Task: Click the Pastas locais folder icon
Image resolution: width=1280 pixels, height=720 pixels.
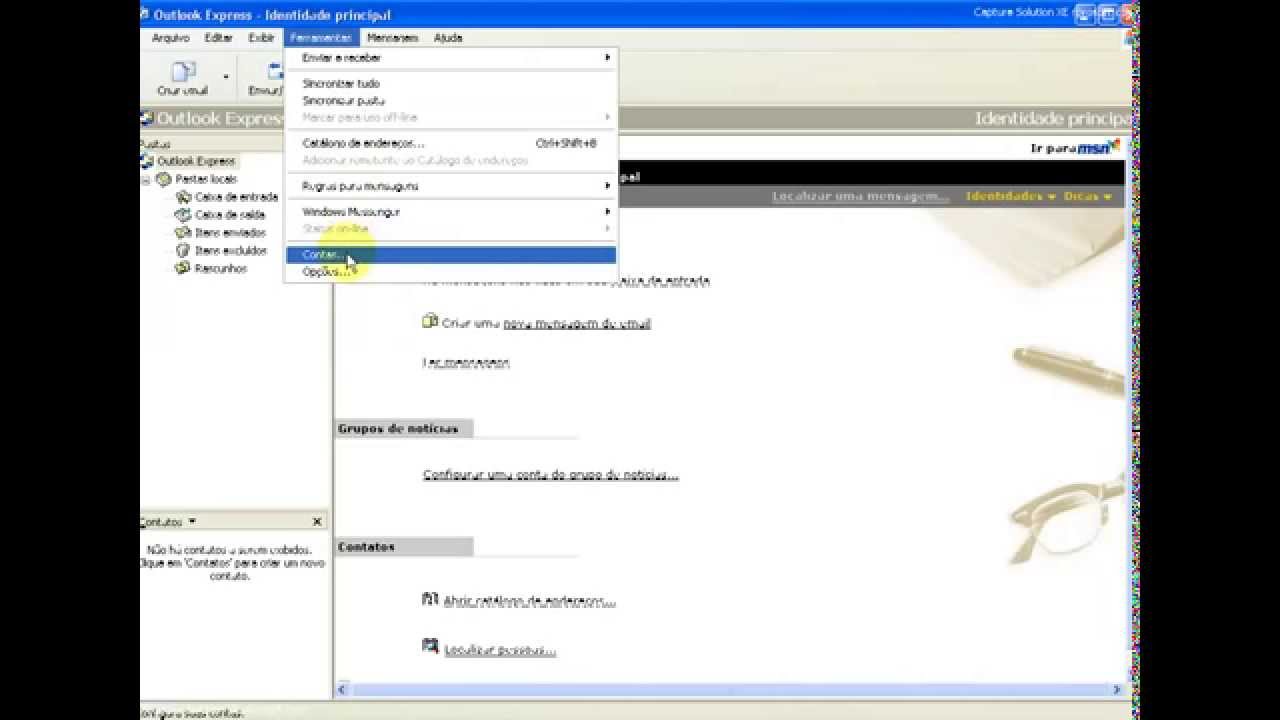Action: [x=164, y=179]
